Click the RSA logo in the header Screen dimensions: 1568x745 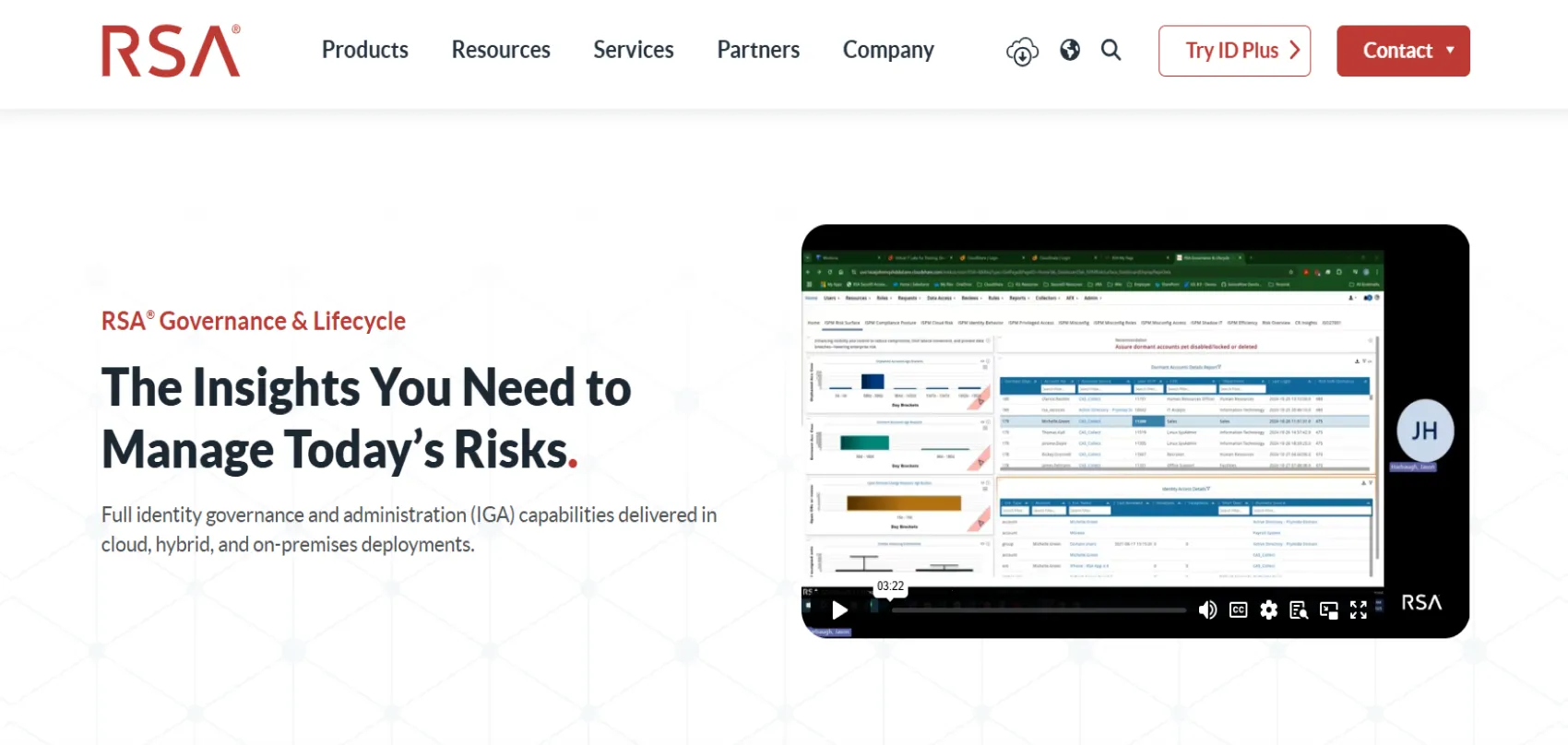[x=171, y=51]
